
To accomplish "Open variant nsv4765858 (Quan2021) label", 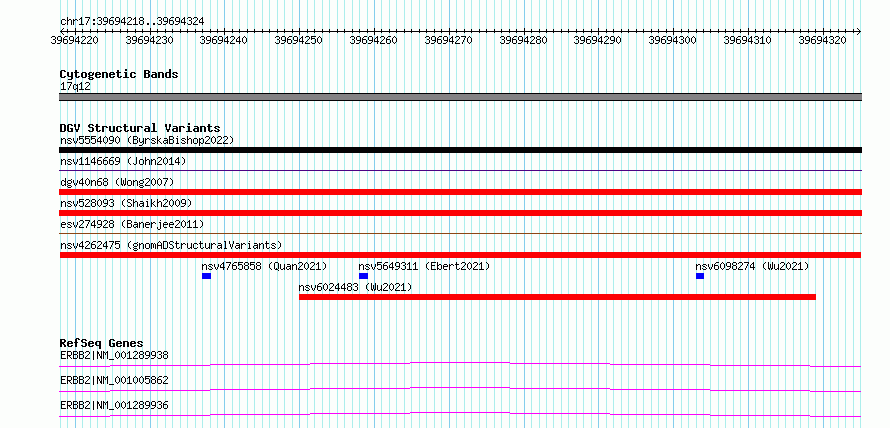I will click(265, 266).
